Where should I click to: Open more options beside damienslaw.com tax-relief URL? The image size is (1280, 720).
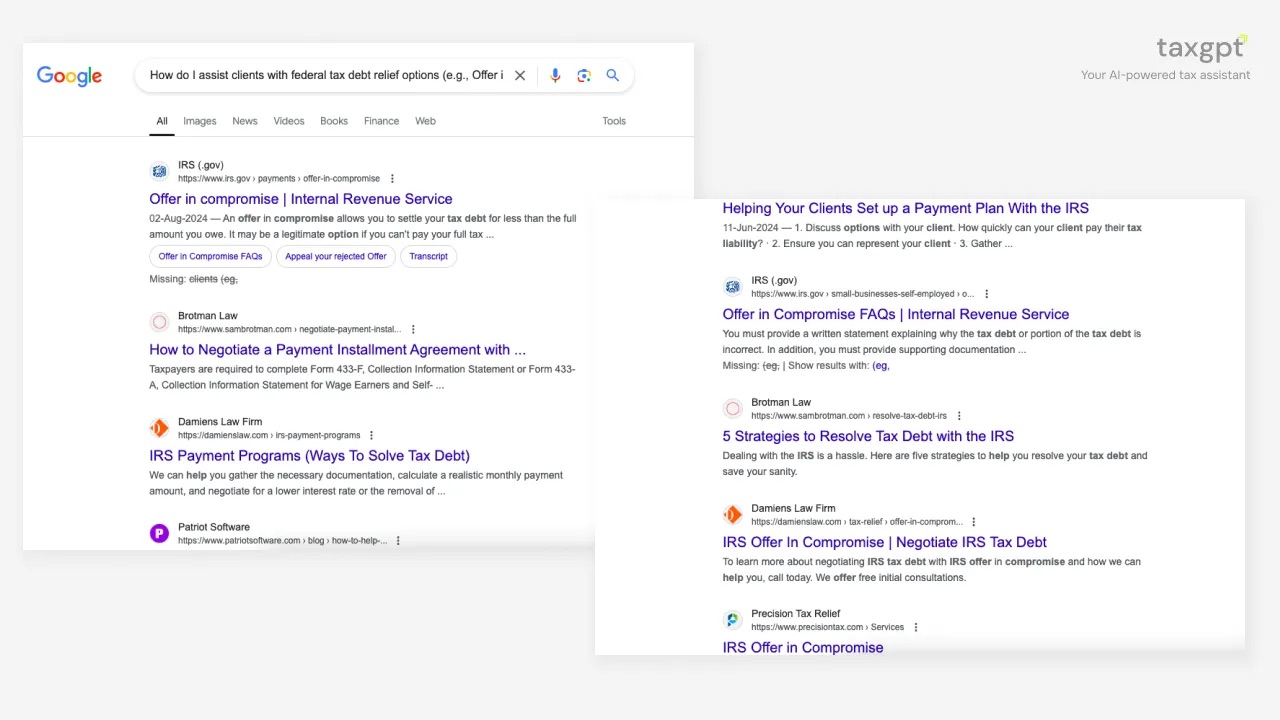coord(974,522)
